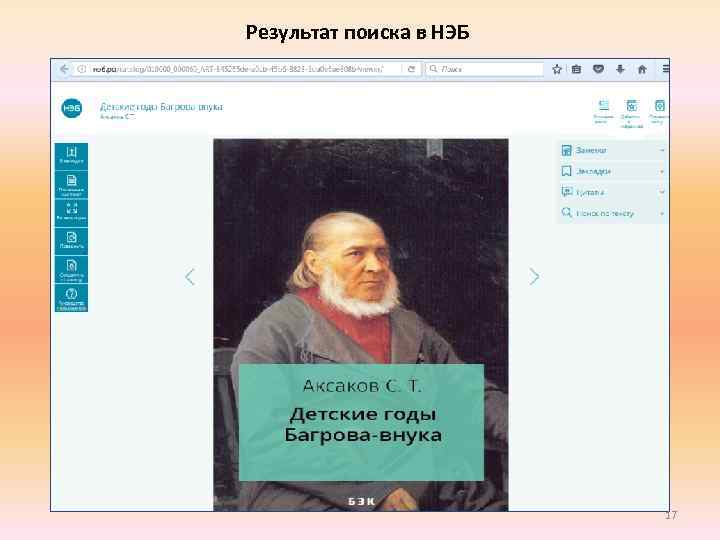
Task: Click the full screen sidebar button with the four arrows icon
Action: pos(71,213)
